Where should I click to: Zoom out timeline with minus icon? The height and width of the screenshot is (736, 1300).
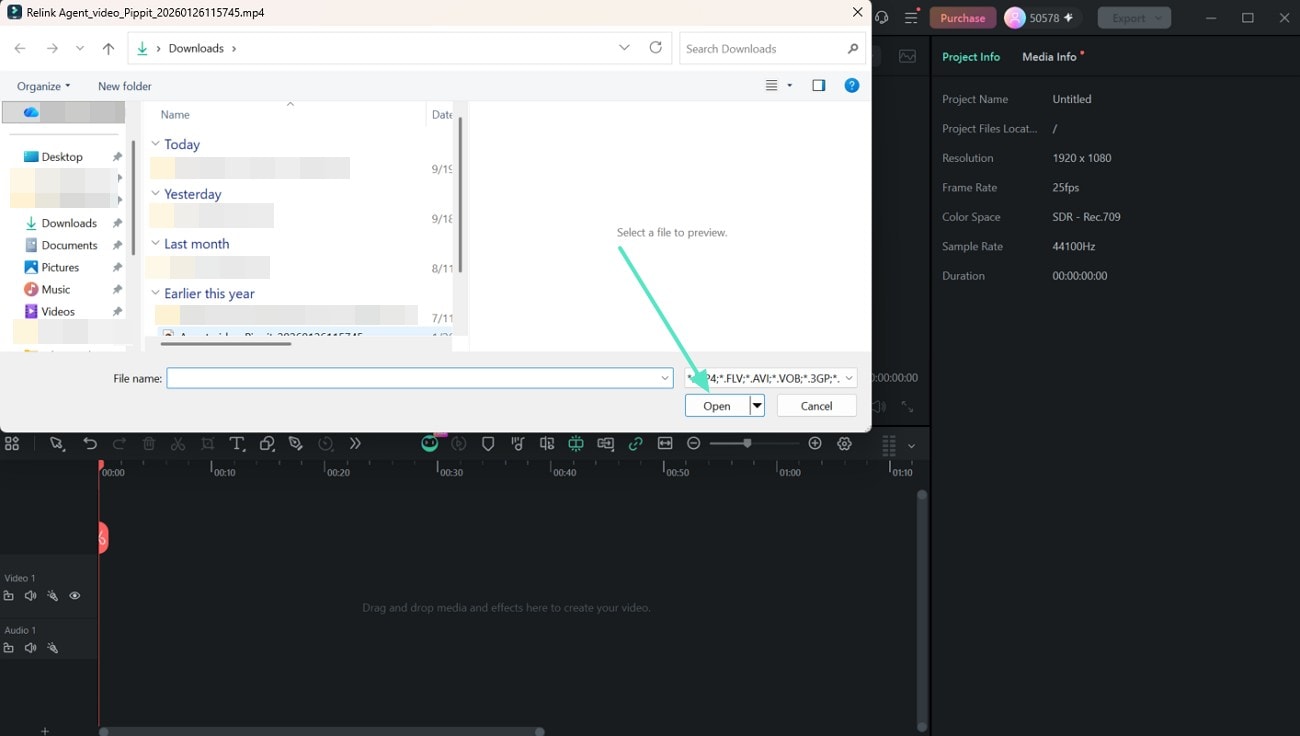(x=694, y=443)
